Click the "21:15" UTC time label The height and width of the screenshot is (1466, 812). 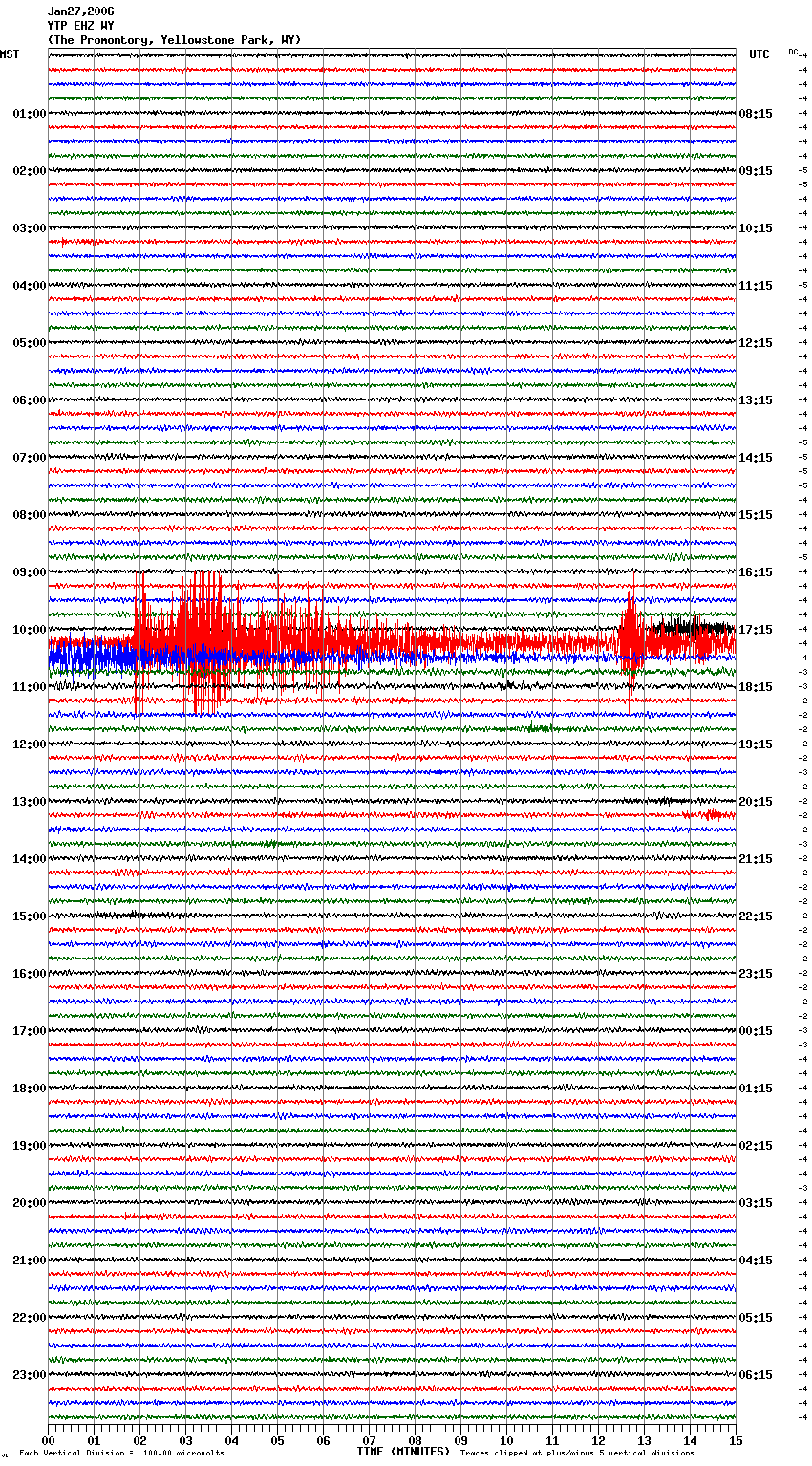pos(756,859)
